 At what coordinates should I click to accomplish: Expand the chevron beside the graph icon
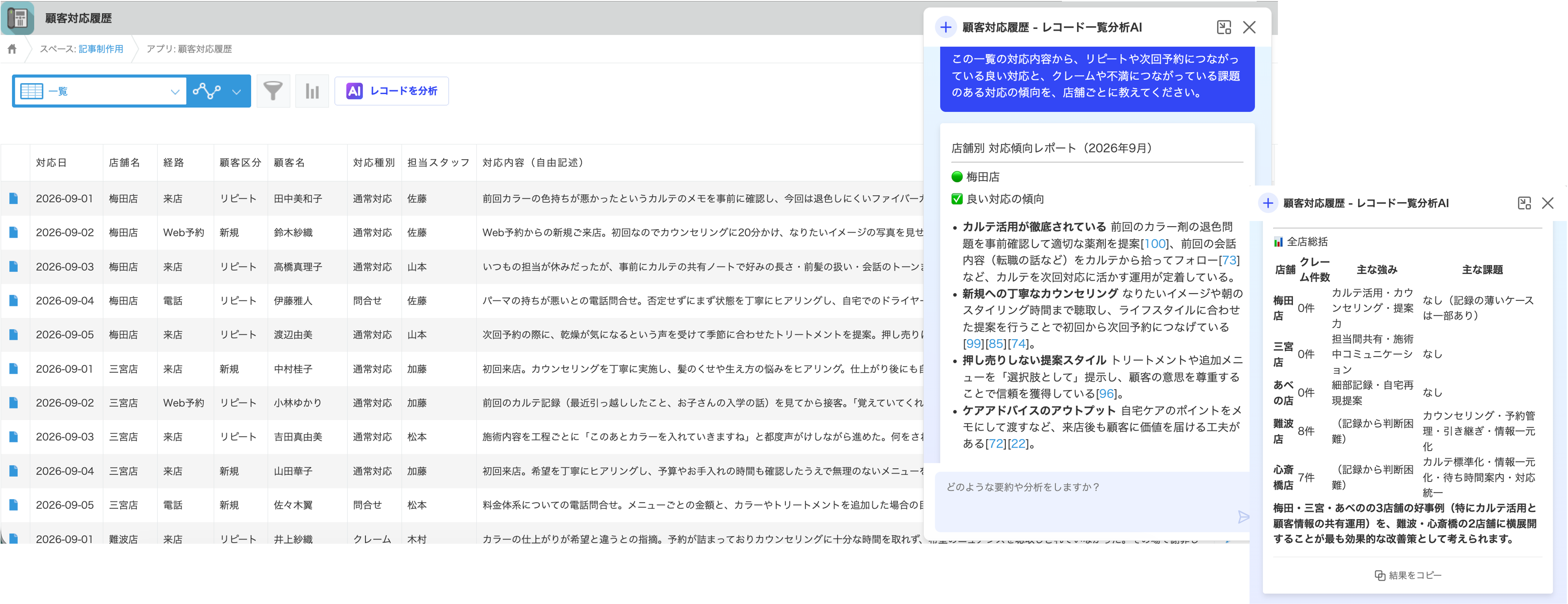click(x=237, y=92)
